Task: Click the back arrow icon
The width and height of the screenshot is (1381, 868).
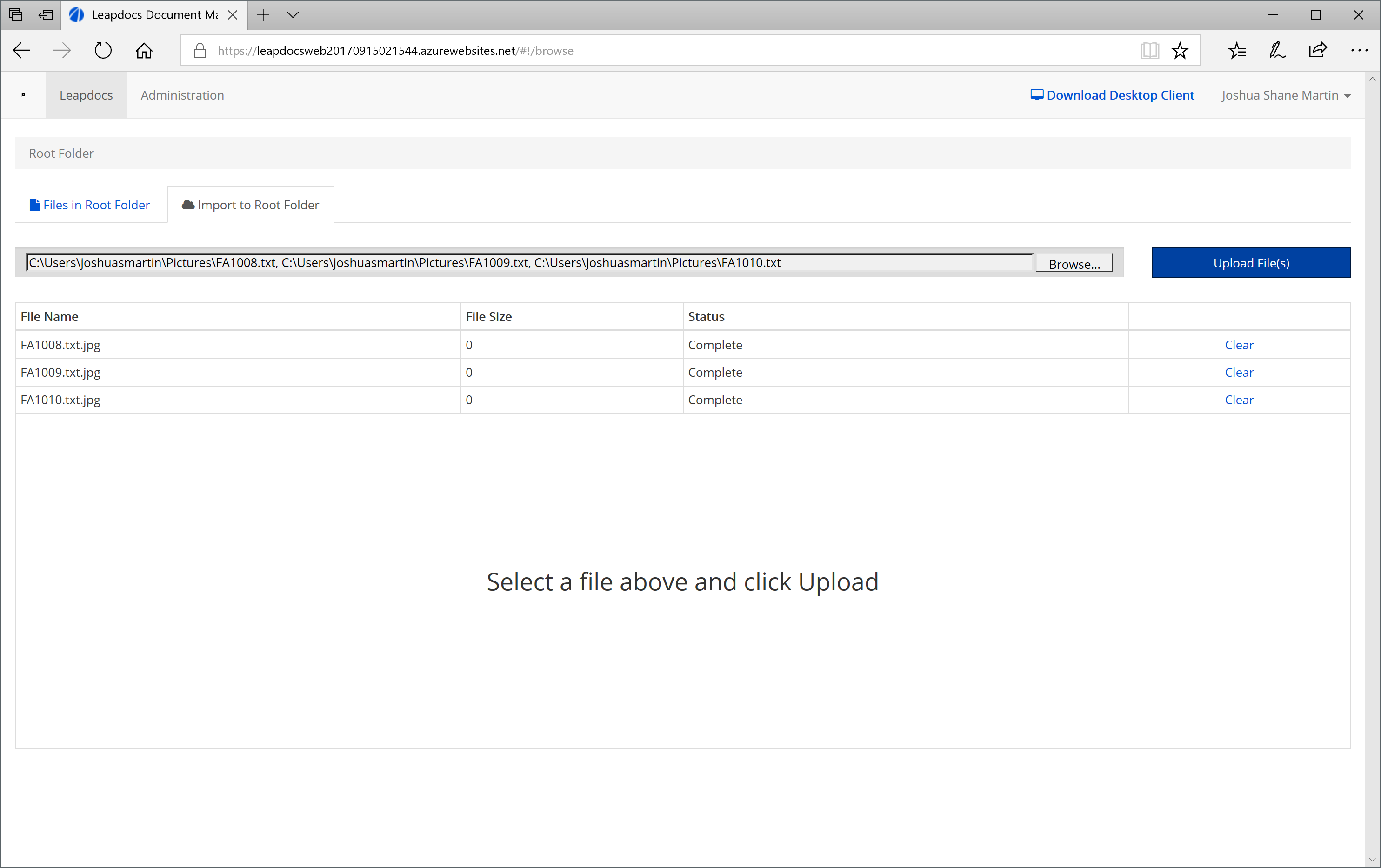Action: point(21,51)
